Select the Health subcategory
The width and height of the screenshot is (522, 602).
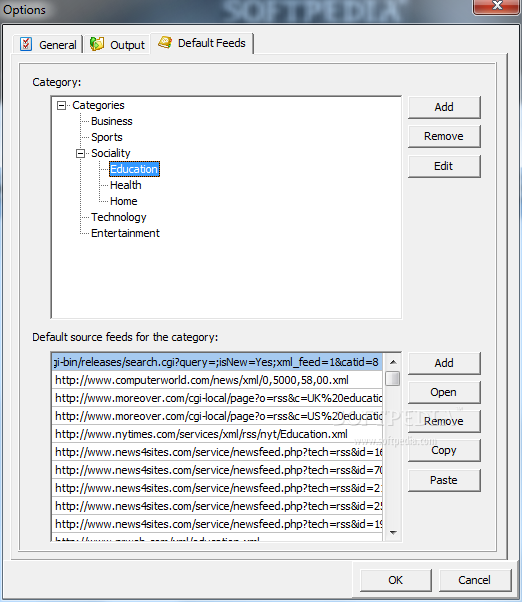pyautogui.click(x=126, y=185)
